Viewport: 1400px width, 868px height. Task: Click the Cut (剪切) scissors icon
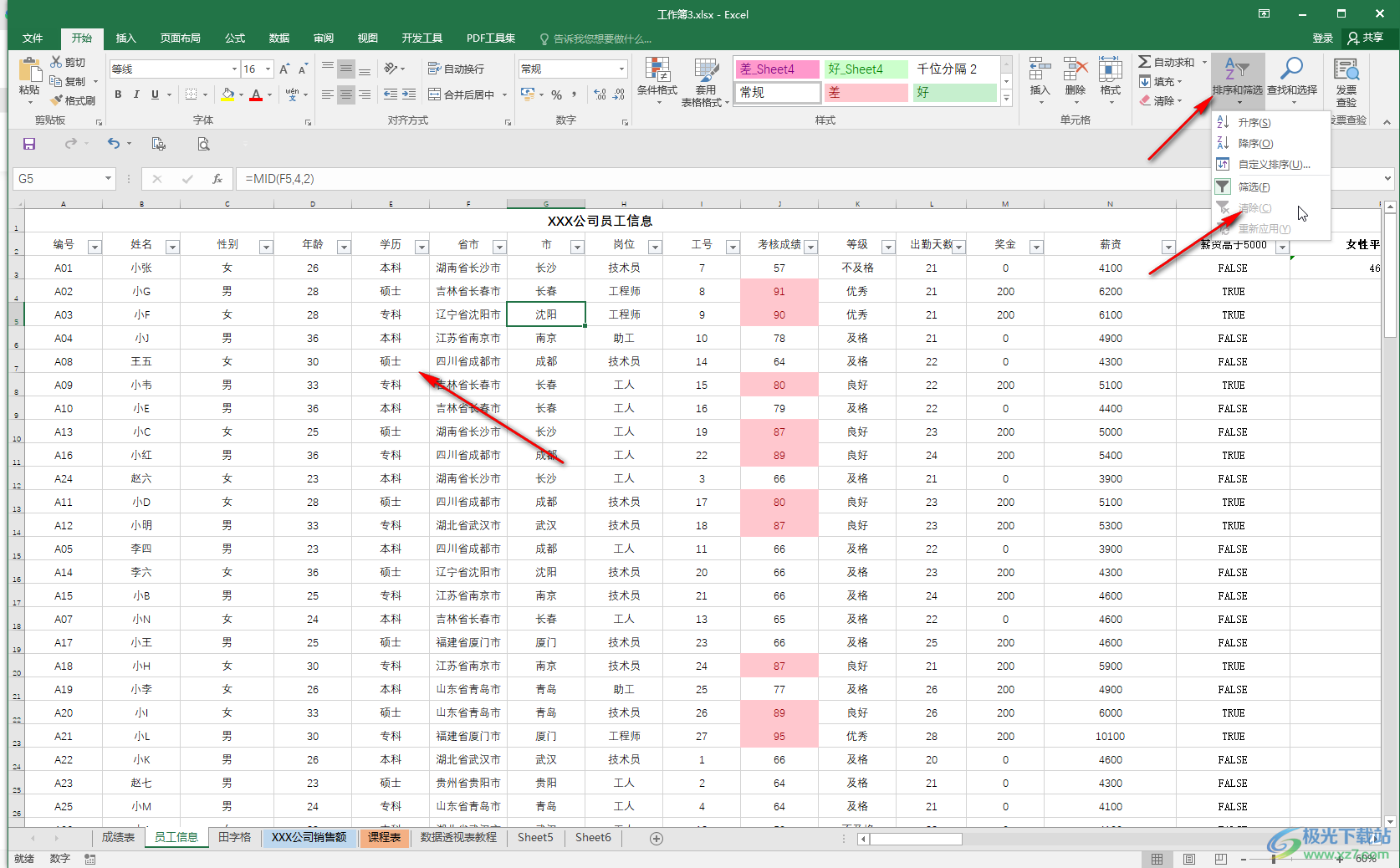click(x=56, y=62)
